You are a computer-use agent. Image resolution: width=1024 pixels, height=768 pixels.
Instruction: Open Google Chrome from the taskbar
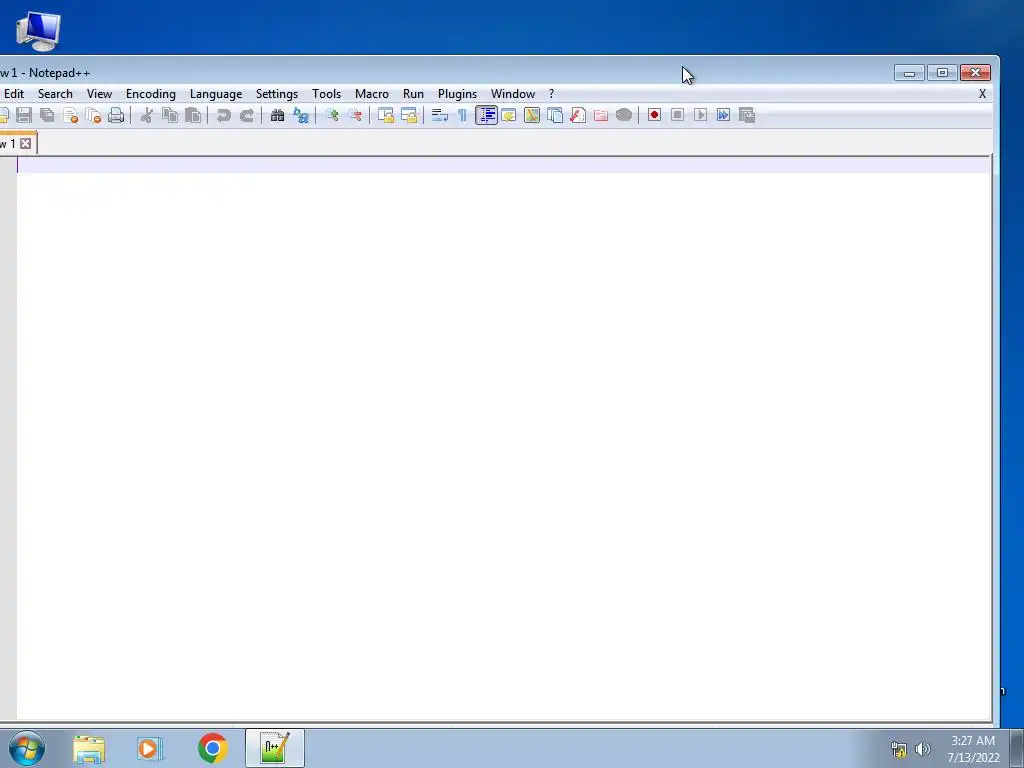click(212, 748)
